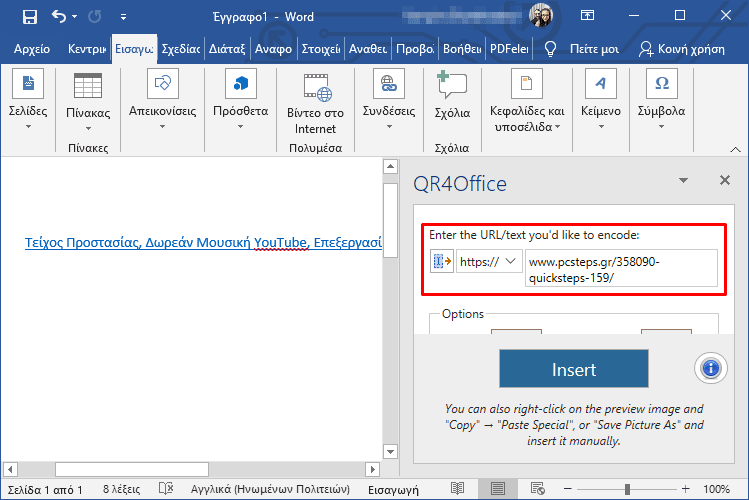Open the Διάταξη ribbon tab

227,49
